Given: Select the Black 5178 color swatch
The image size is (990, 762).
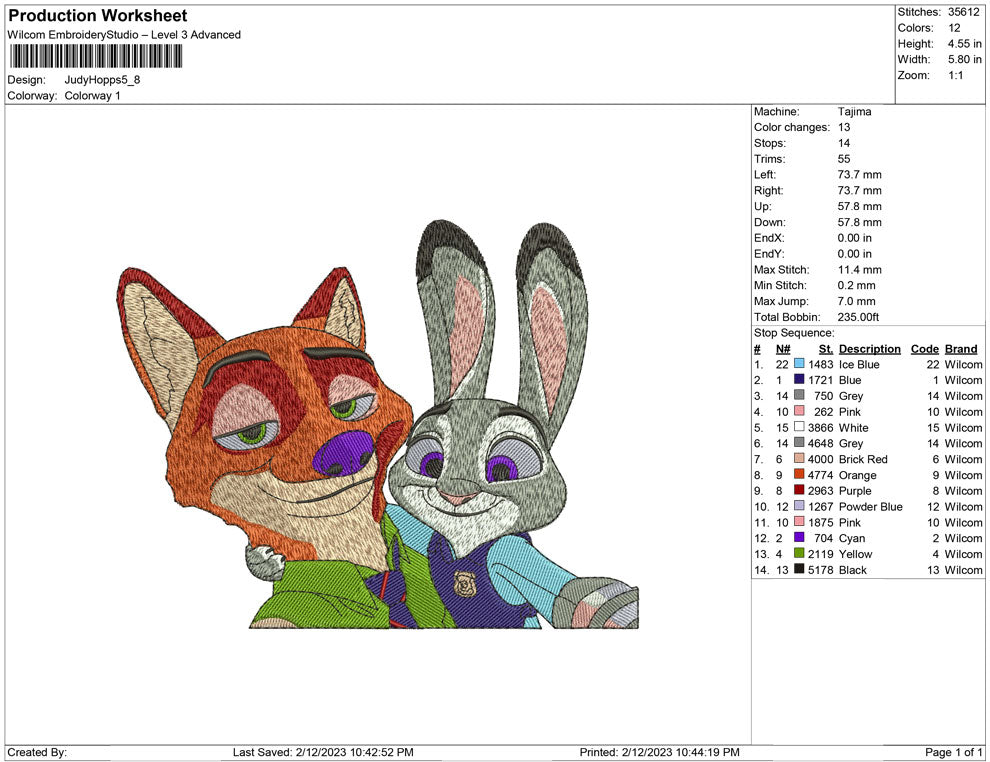Looking at the screenshot, I should pyautogui.click(x=799, y=569).
